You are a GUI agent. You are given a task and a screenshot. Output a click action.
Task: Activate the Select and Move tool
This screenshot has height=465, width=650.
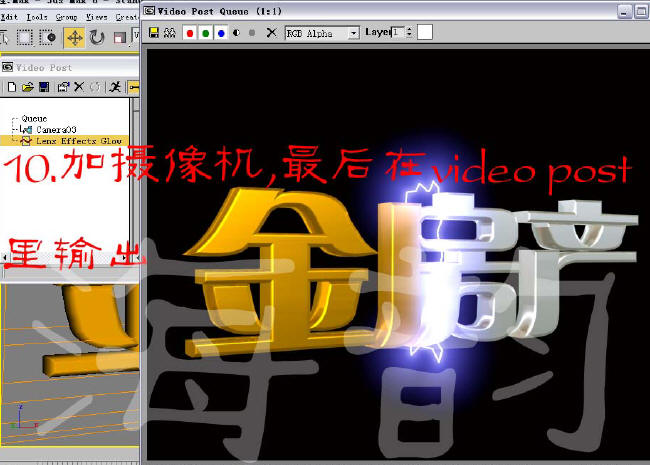75,38
